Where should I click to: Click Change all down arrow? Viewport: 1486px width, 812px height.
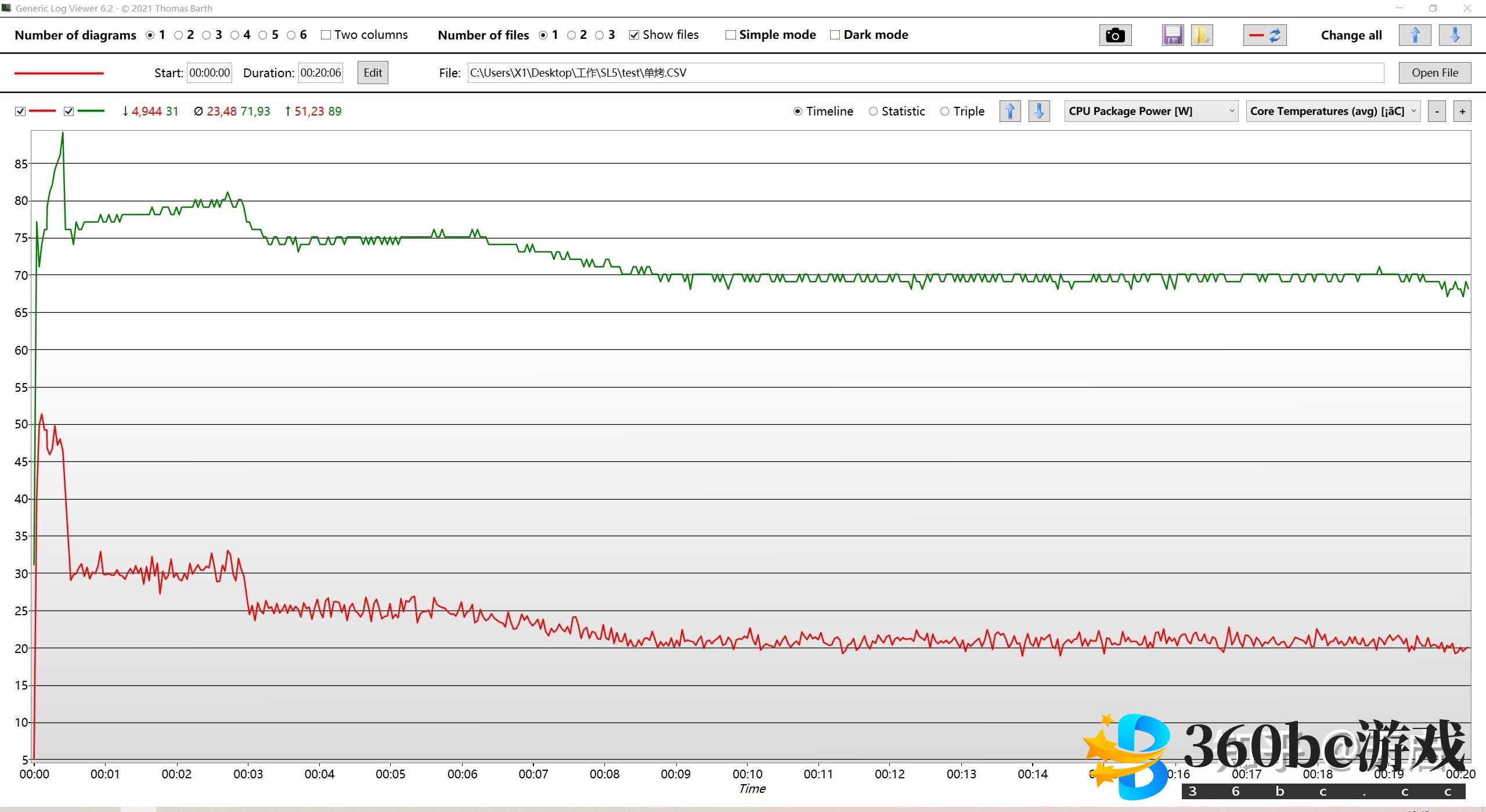pos(1455,35)
